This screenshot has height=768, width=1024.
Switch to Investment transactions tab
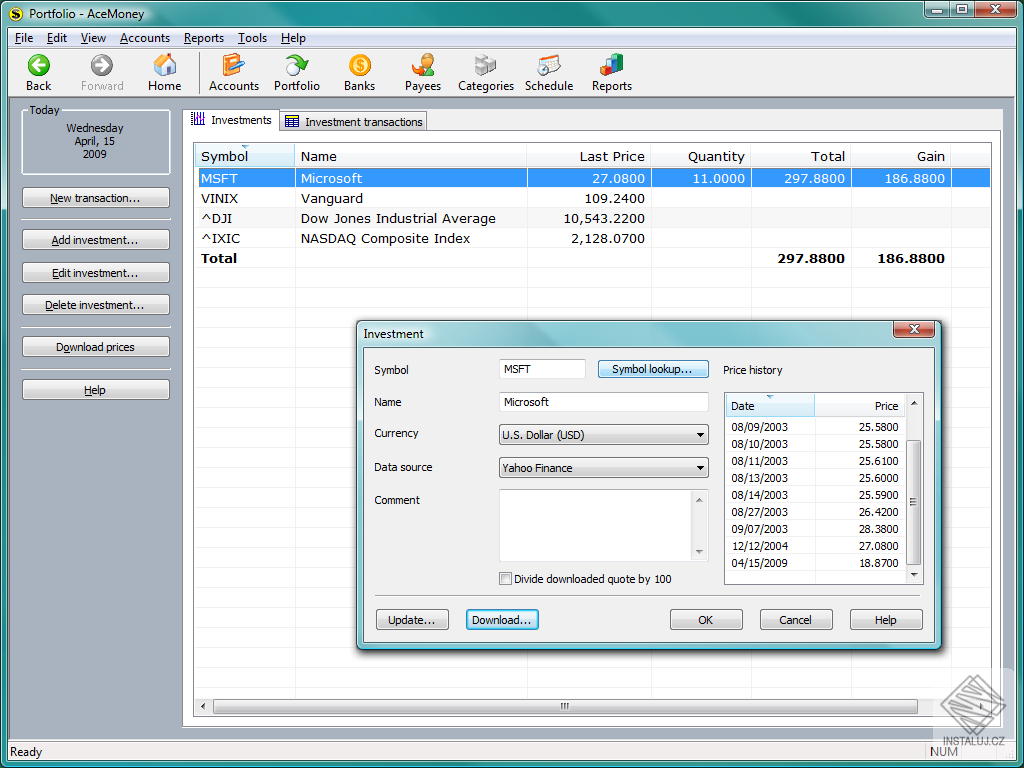pyautogui.click(x=354, y=122)
